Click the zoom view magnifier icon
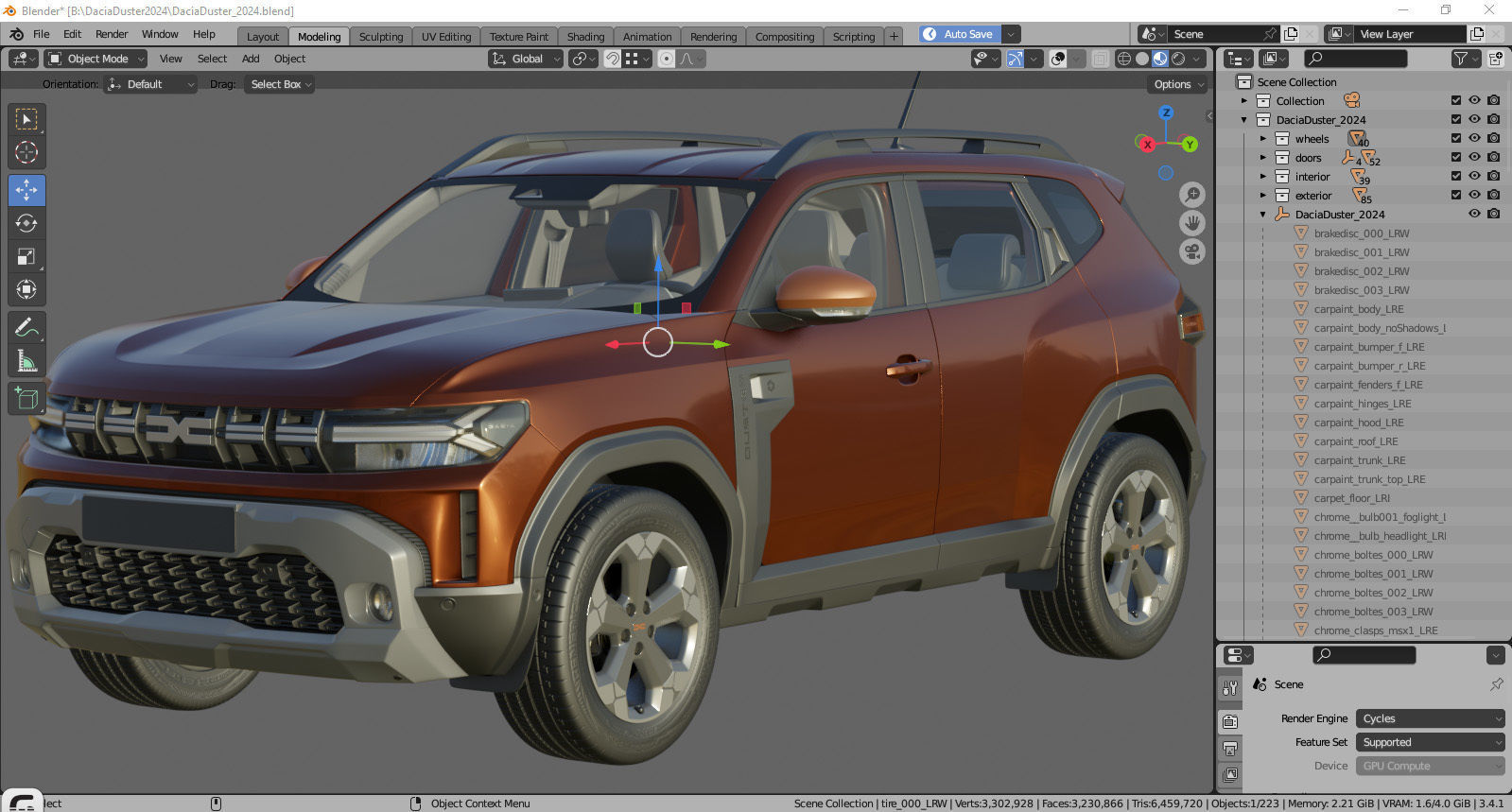The height and width of the screenshot is (812, 1512). [x=1192, y=195]
